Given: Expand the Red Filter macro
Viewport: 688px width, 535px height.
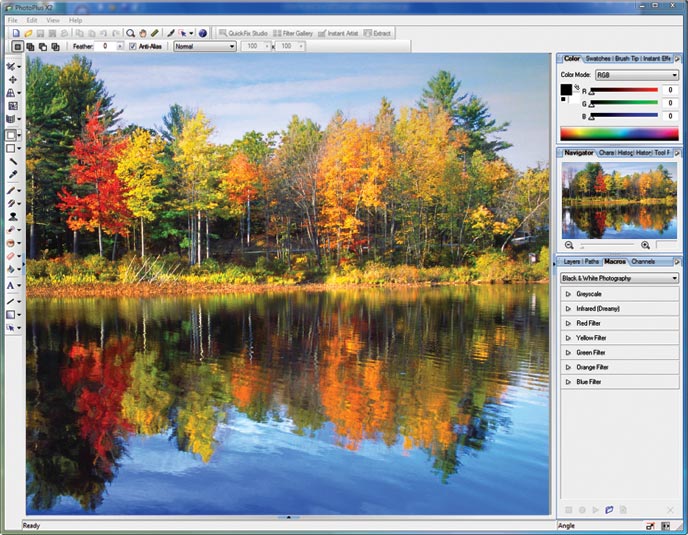Looking at the screenshot, I should tap(568, 323).
